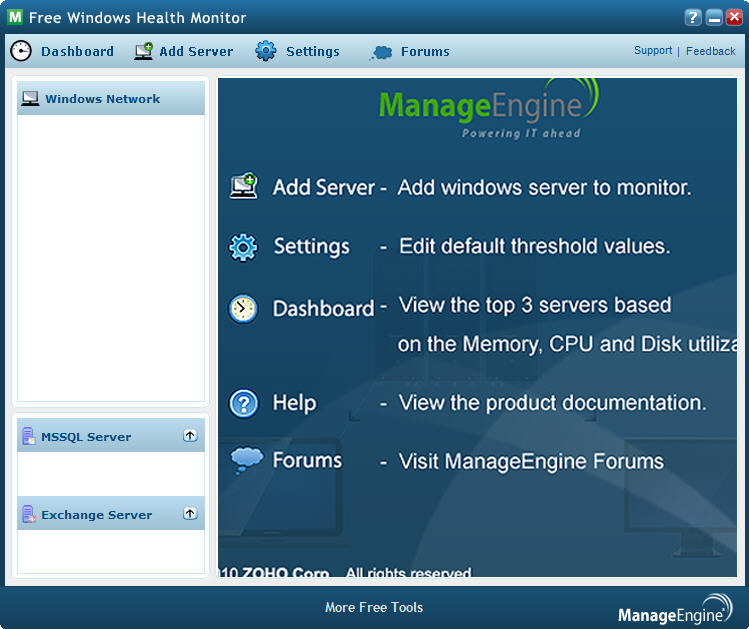Open the Dashboard toolbar label
Viewport: 749px width, 629px height.
pos(77,51)
